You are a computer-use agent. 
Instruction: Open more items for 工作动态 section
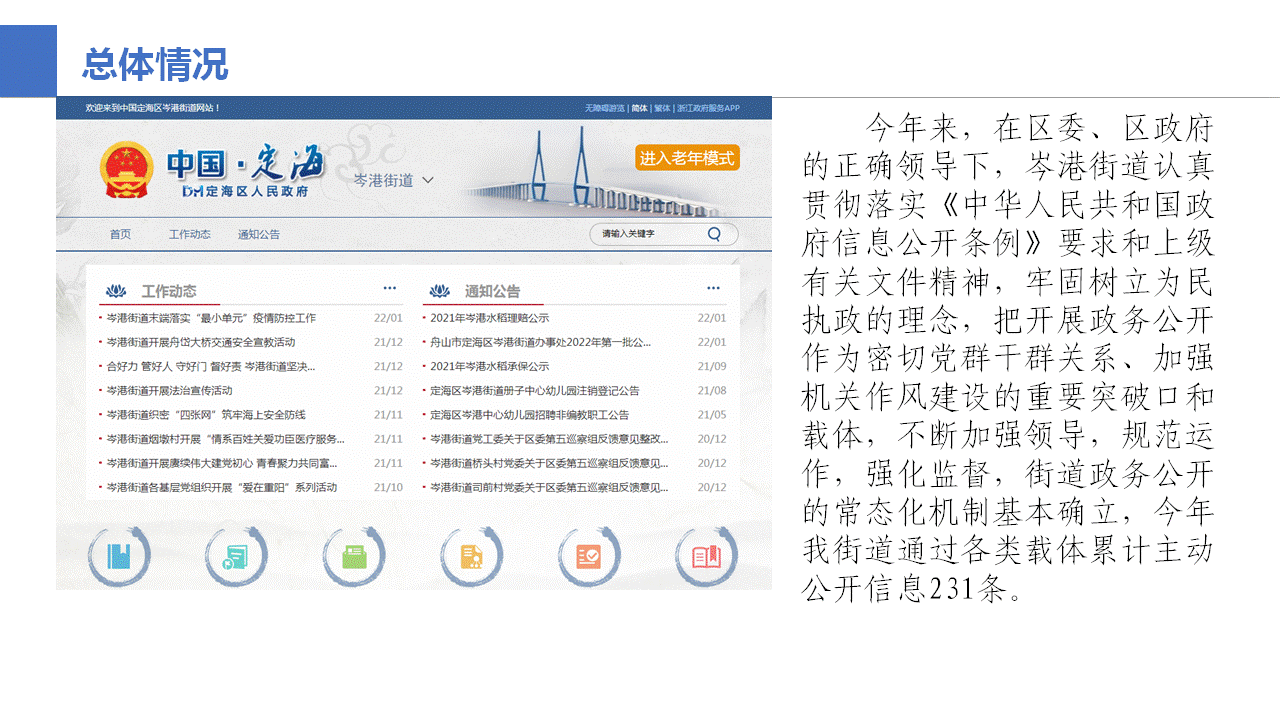click(390, 289)
